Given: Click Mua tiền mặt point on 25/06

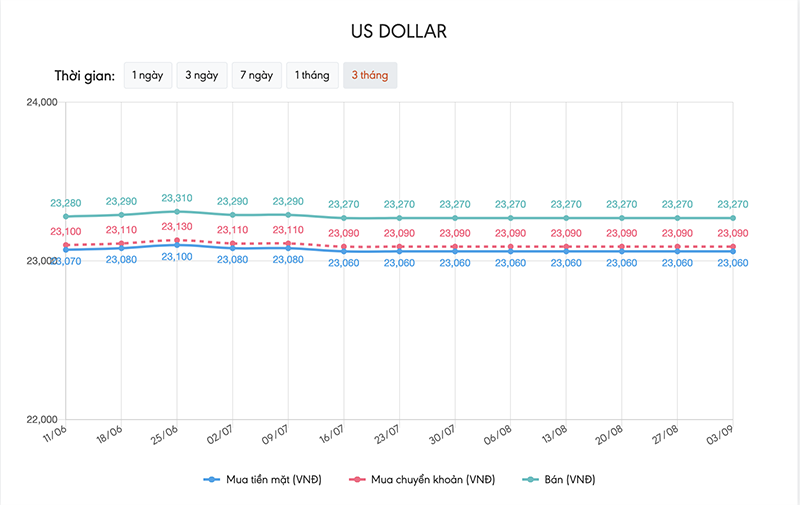Looking at the screenshot, I should 177,245.
